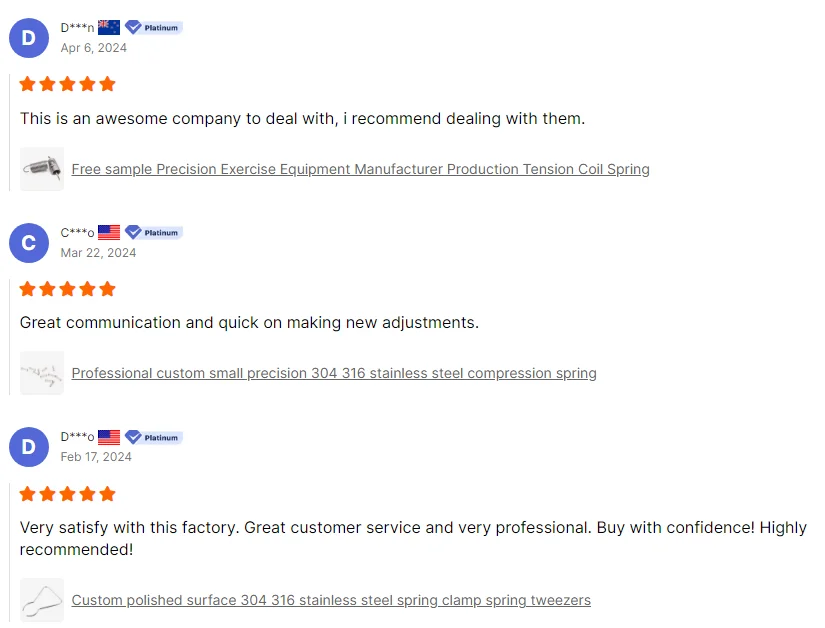Click the D avatar of reviewer D***o
The width and height of the screenshot is (825, 628).
tap(28, 447)
